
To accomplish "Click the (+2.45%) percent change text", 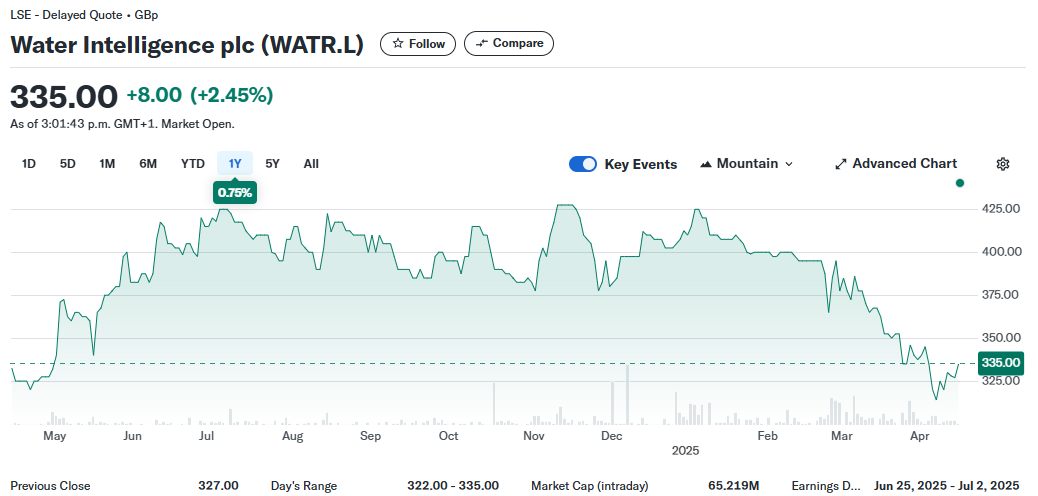I will coord(232,95).
